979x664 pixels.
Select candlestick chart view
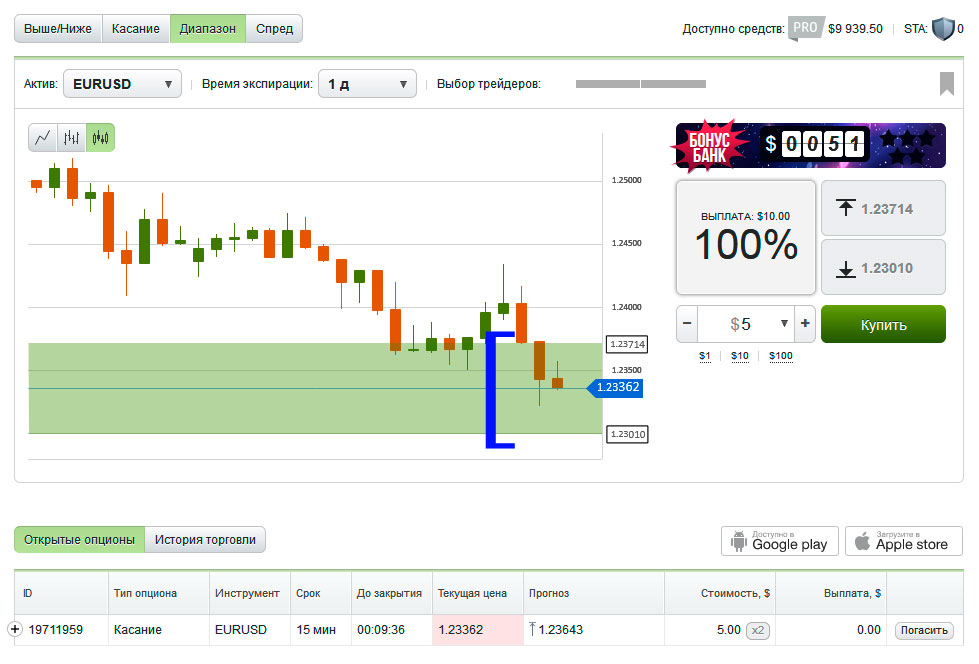point(100,137)
